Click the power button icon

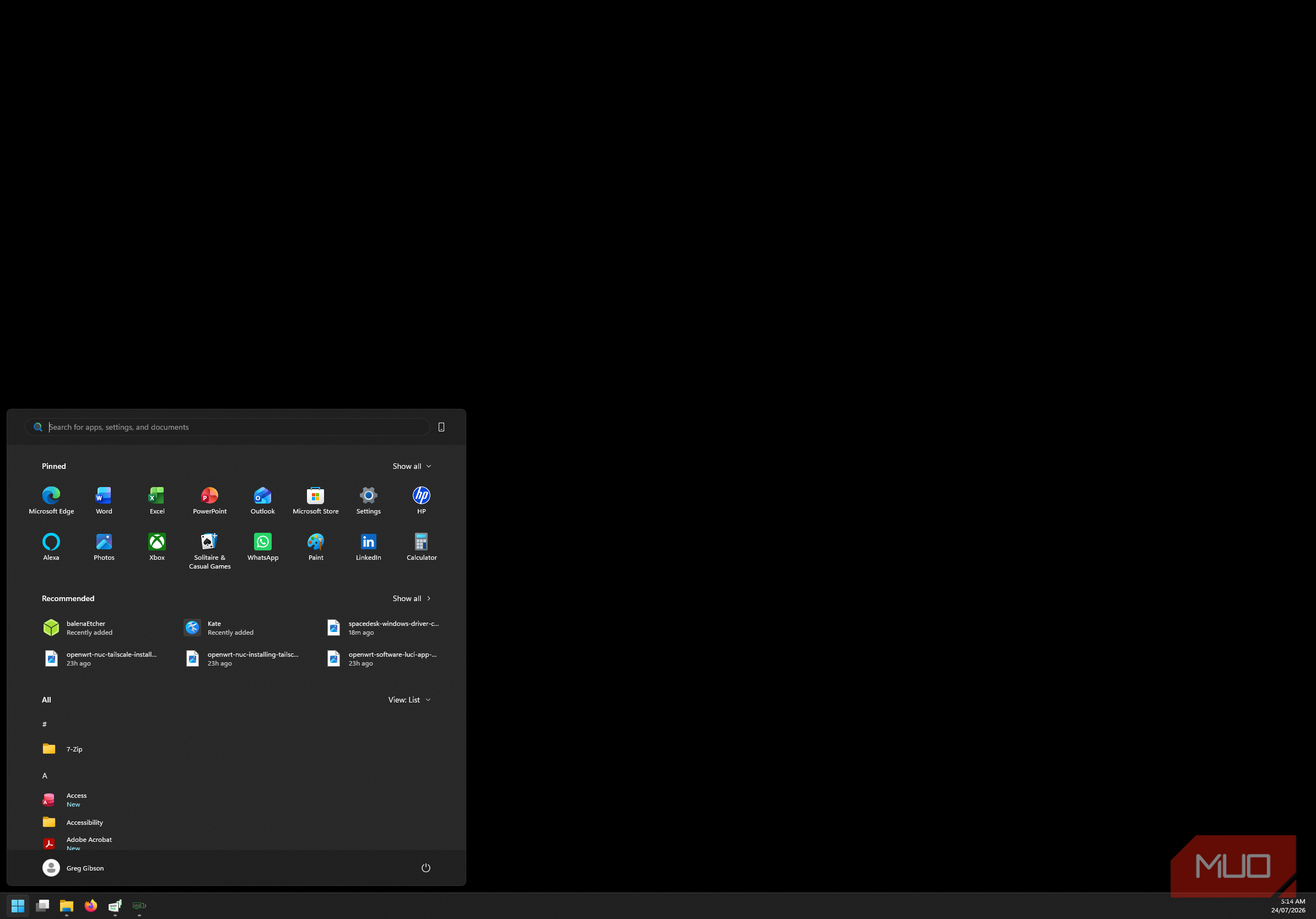[x=425, y=867]
